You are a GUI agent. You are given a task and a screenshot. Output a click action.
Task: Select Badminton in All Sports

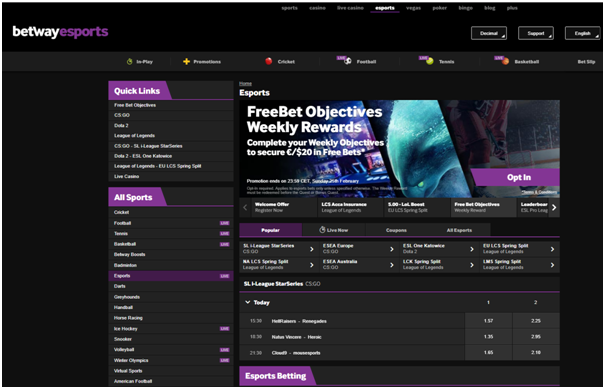[x=171, y=265]
